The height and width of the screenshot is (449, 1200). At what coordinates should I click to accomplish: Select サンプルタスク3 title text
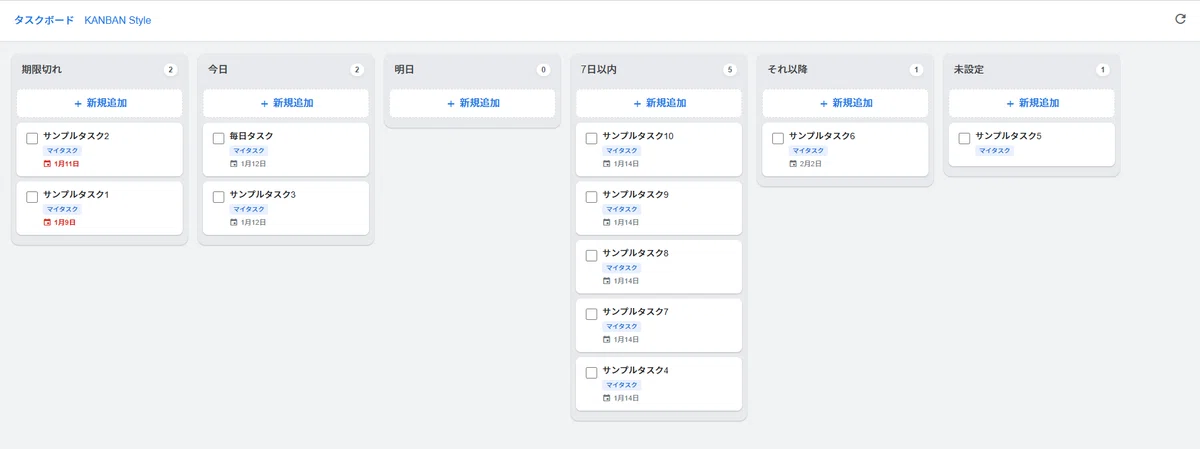point(263,194)
